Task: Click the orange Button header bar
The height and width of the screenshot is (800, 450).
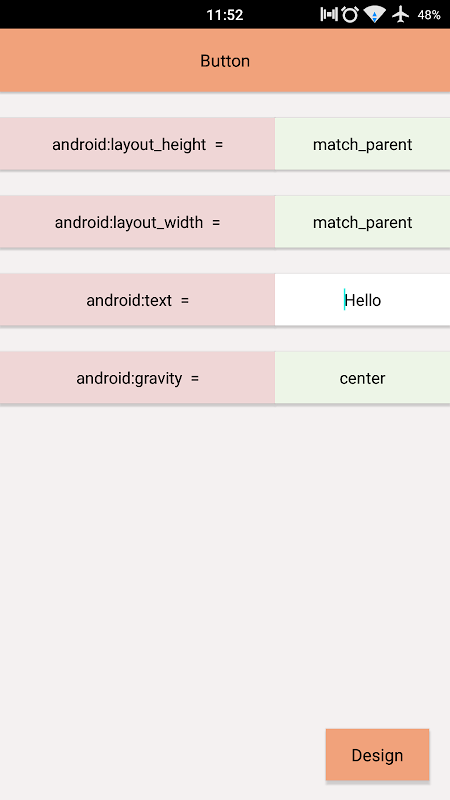Action: click(225, 60)
